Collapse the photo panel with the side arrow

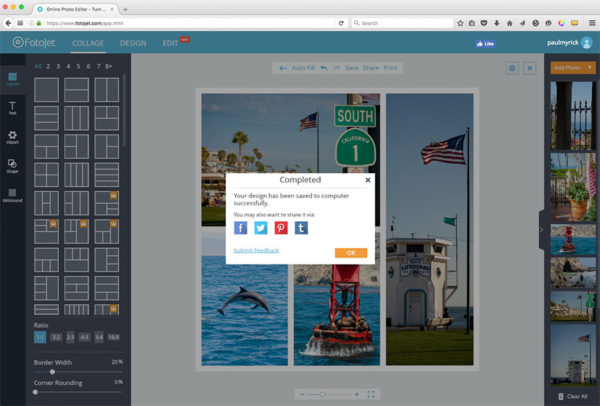tap(541, 230)
